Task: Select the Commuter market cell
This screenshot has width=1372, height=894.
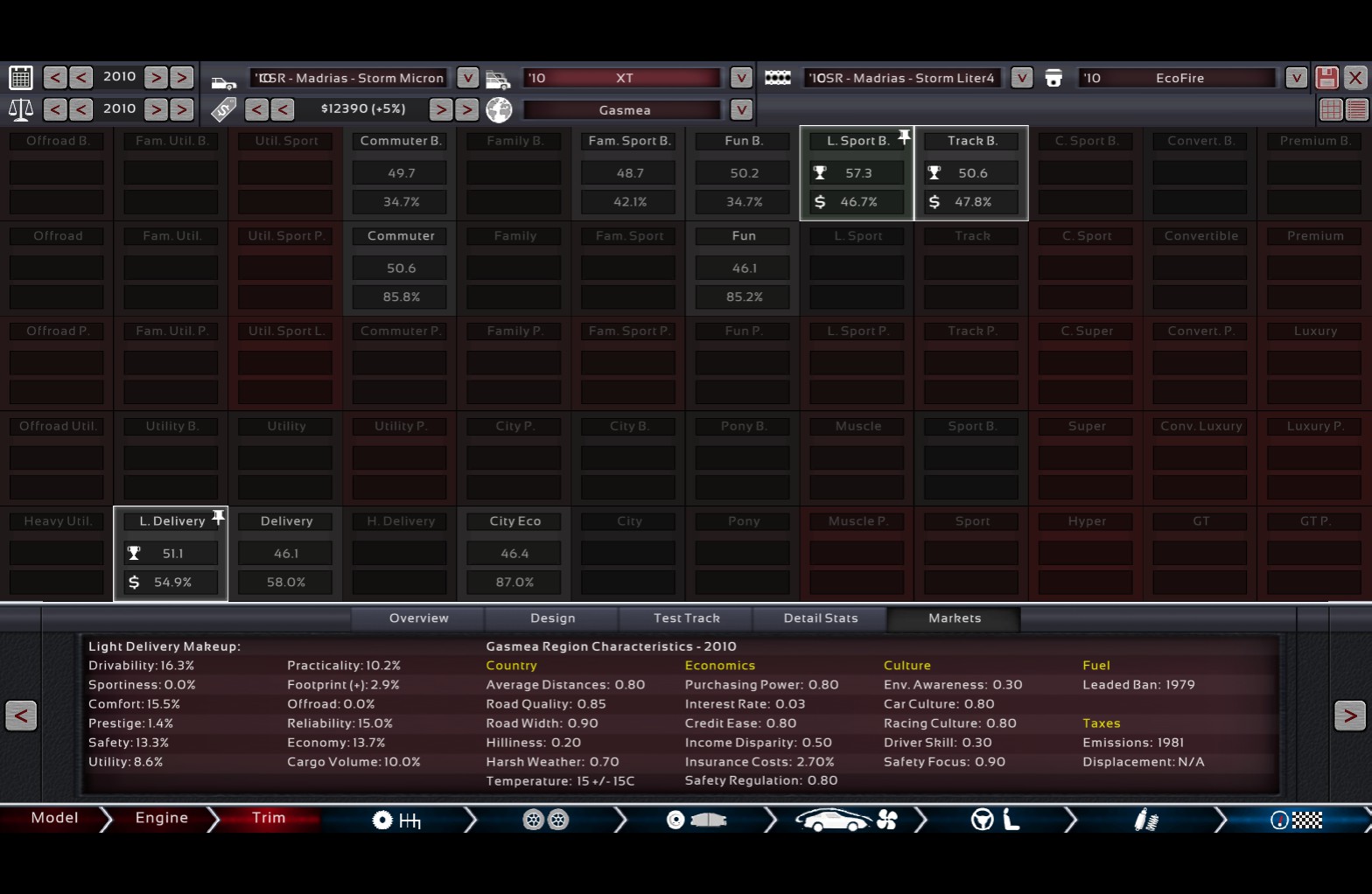Action: [x=400, y=269]
